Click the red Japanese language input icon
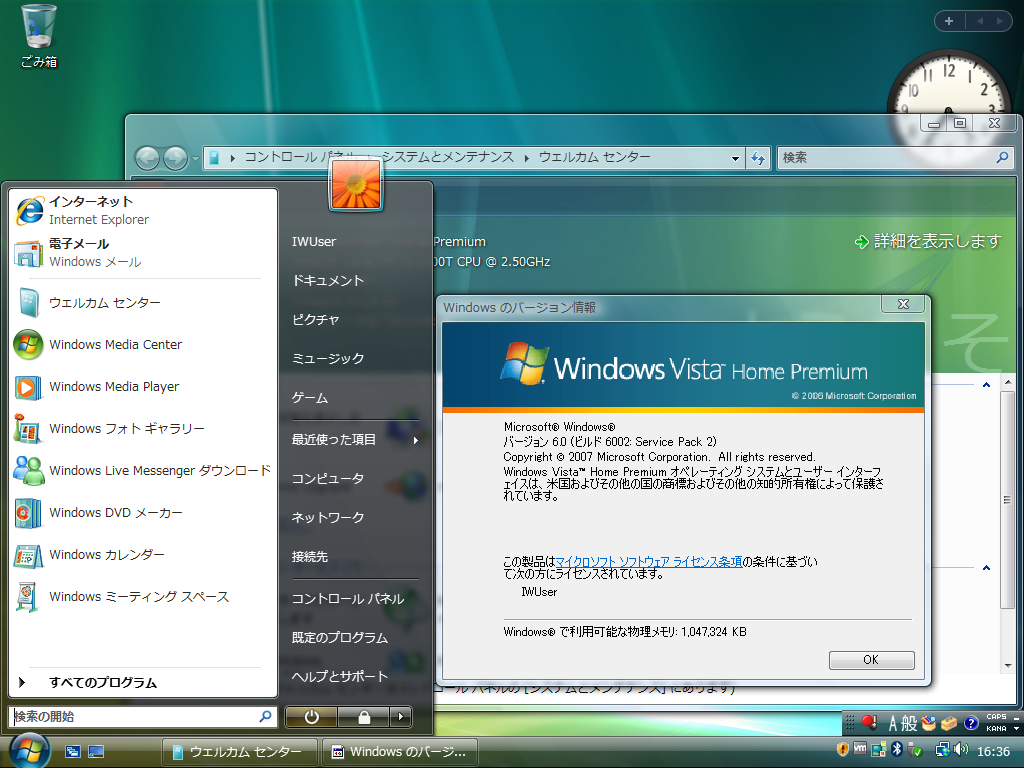 [869, 722]
